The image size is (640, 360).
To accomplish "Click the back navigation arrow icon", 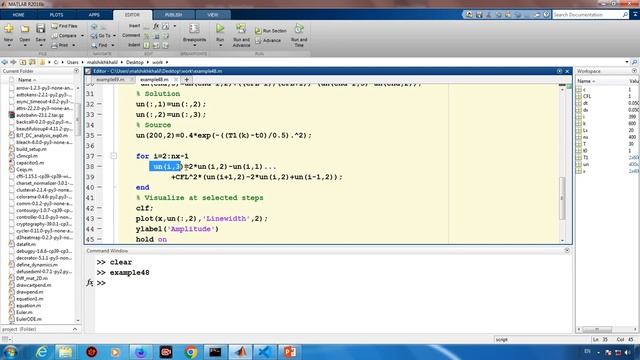I will click(4, 62).
